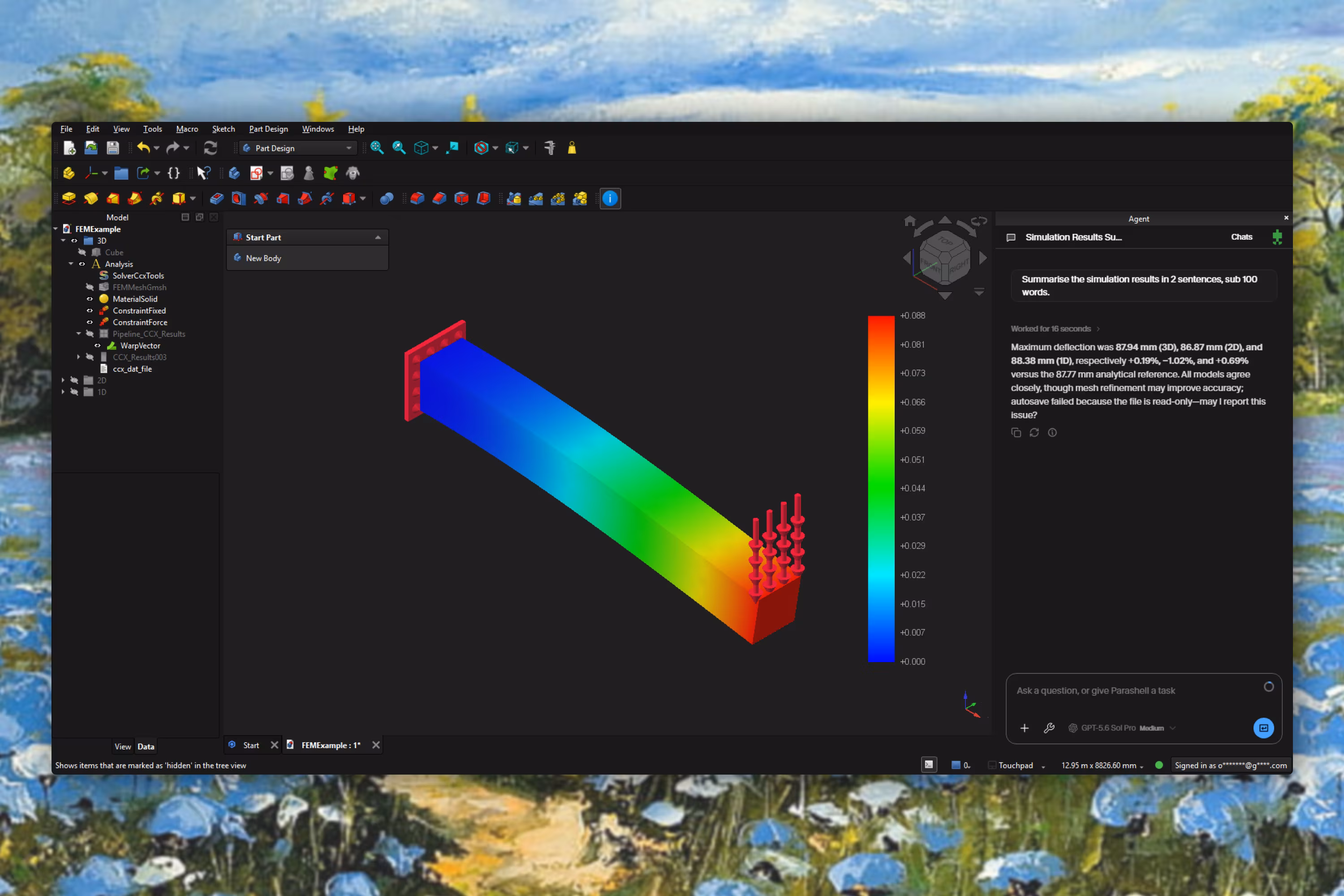Click the blue info icon
Viewport: 1344px width, 896px height.
coord(610,198)
